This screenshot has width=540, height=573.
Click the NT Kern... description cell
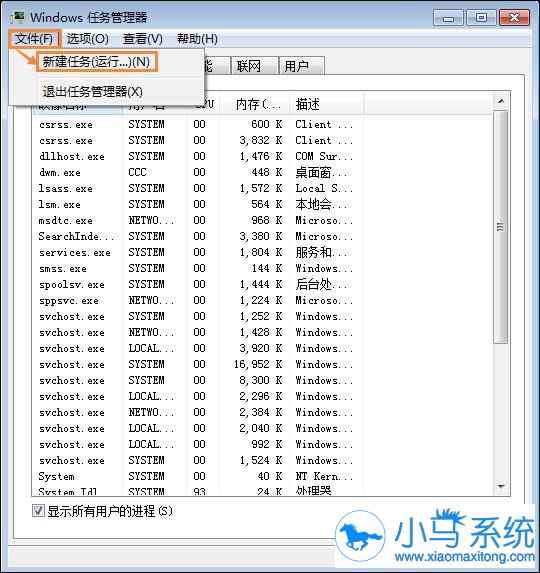click(x=324, y=477)
